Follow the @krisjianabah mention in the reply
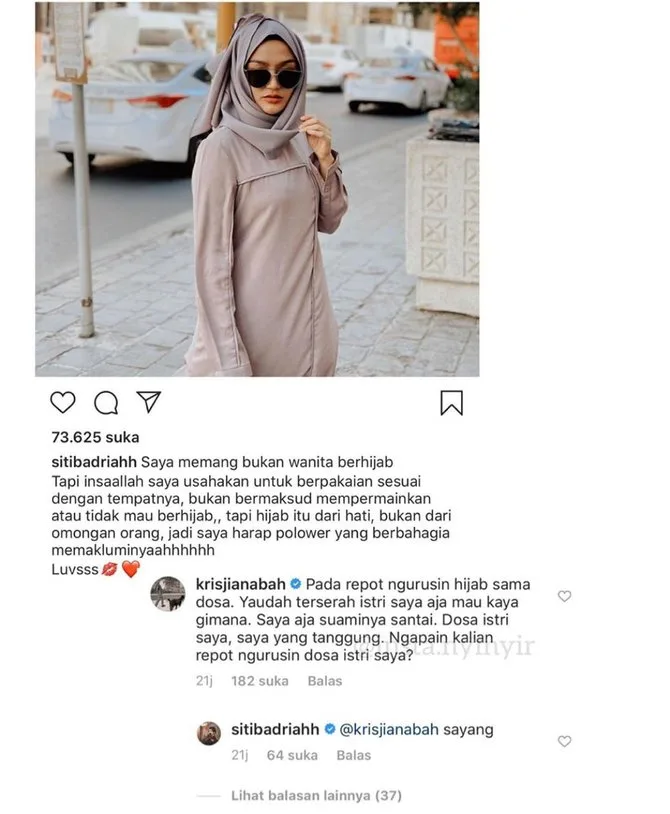Image resolution: width=670 pixels, height=814 pixels. pos(389,729)
